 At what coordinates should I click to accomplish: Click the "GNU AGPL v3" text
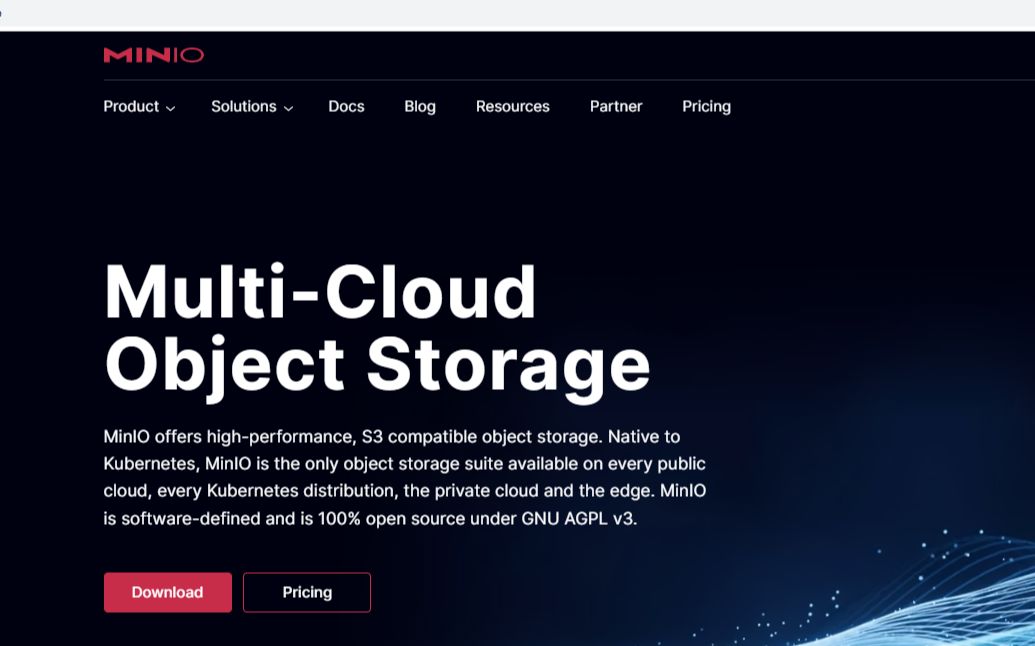click(578, 519)
